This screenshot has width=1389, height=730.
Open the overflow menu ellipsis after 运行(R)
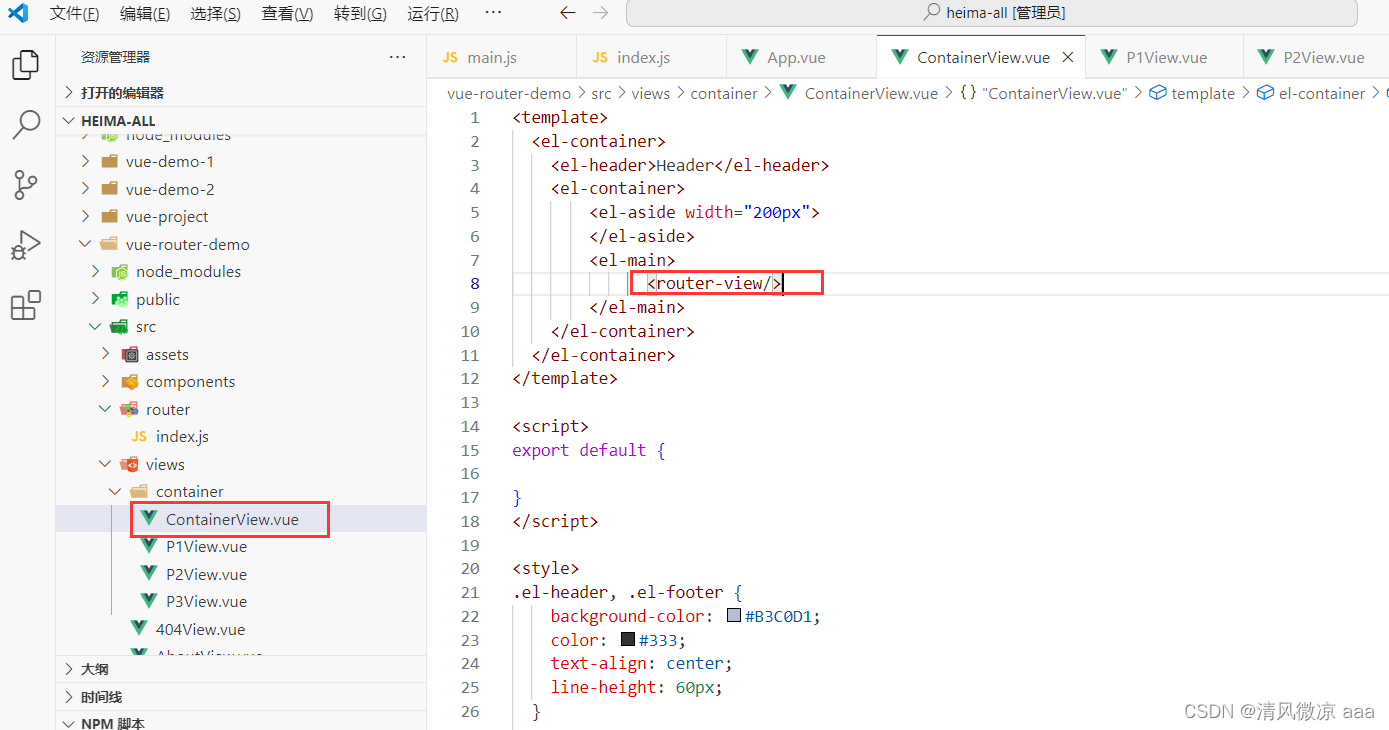[493, 13]
